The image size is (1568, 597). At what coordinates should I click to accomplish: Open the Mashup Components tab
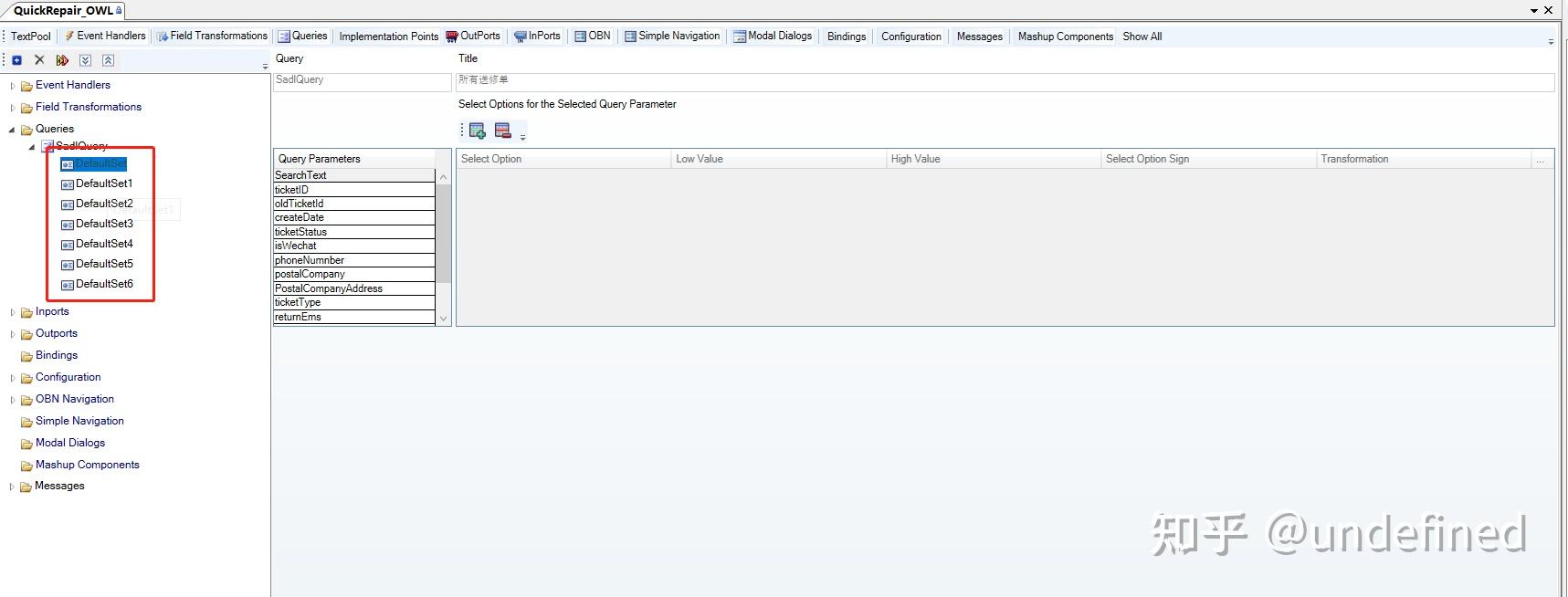coord(1066,37)
